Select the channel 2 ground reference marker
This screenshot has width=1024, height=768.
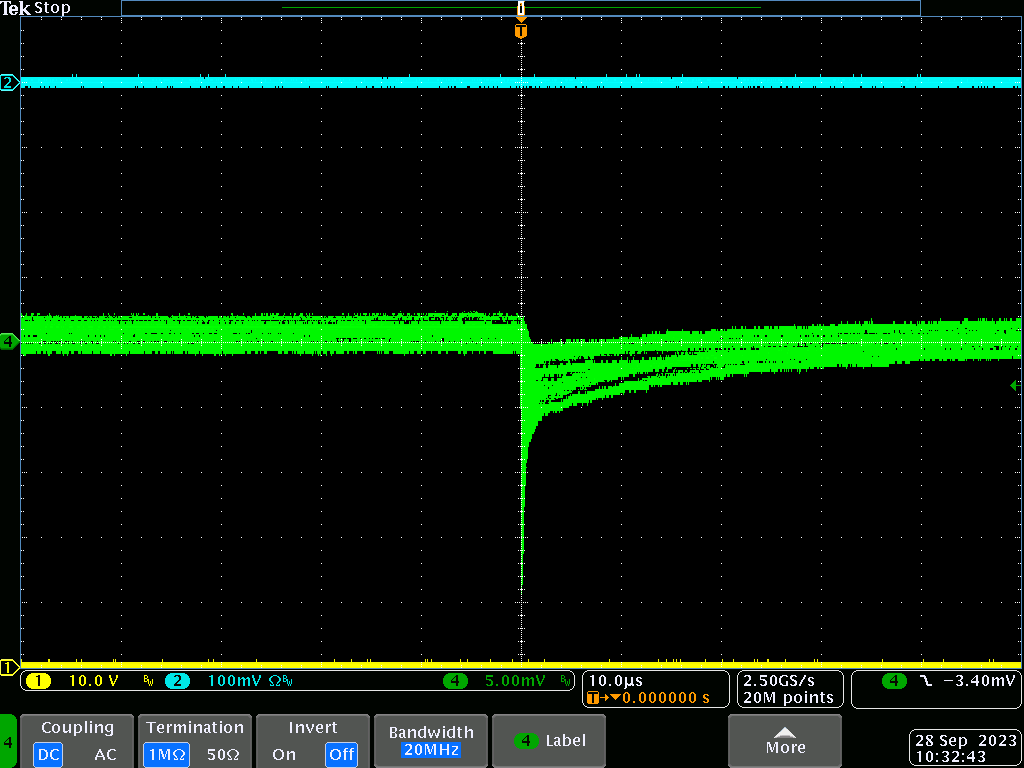pyautogui.click(x=9, y=83)
